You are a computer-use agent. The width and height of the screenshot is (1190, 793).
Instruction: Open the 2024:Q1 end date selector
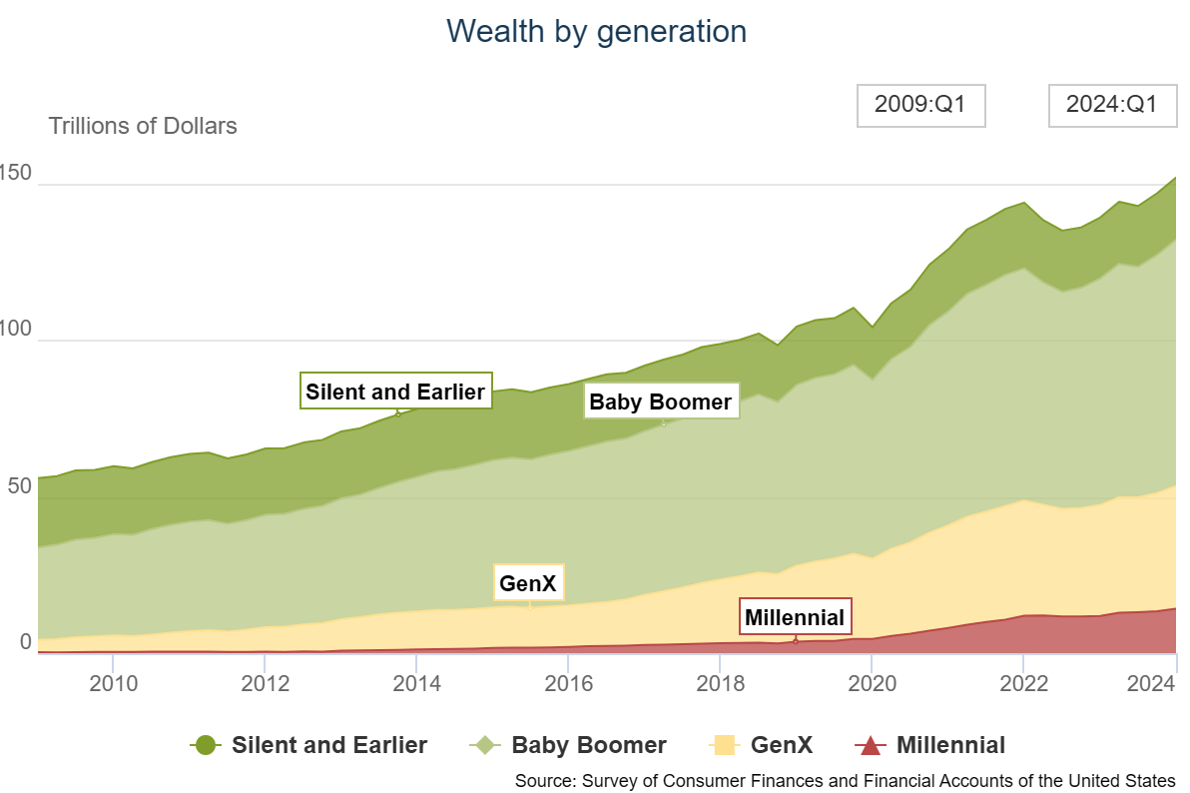point(1111,105)
